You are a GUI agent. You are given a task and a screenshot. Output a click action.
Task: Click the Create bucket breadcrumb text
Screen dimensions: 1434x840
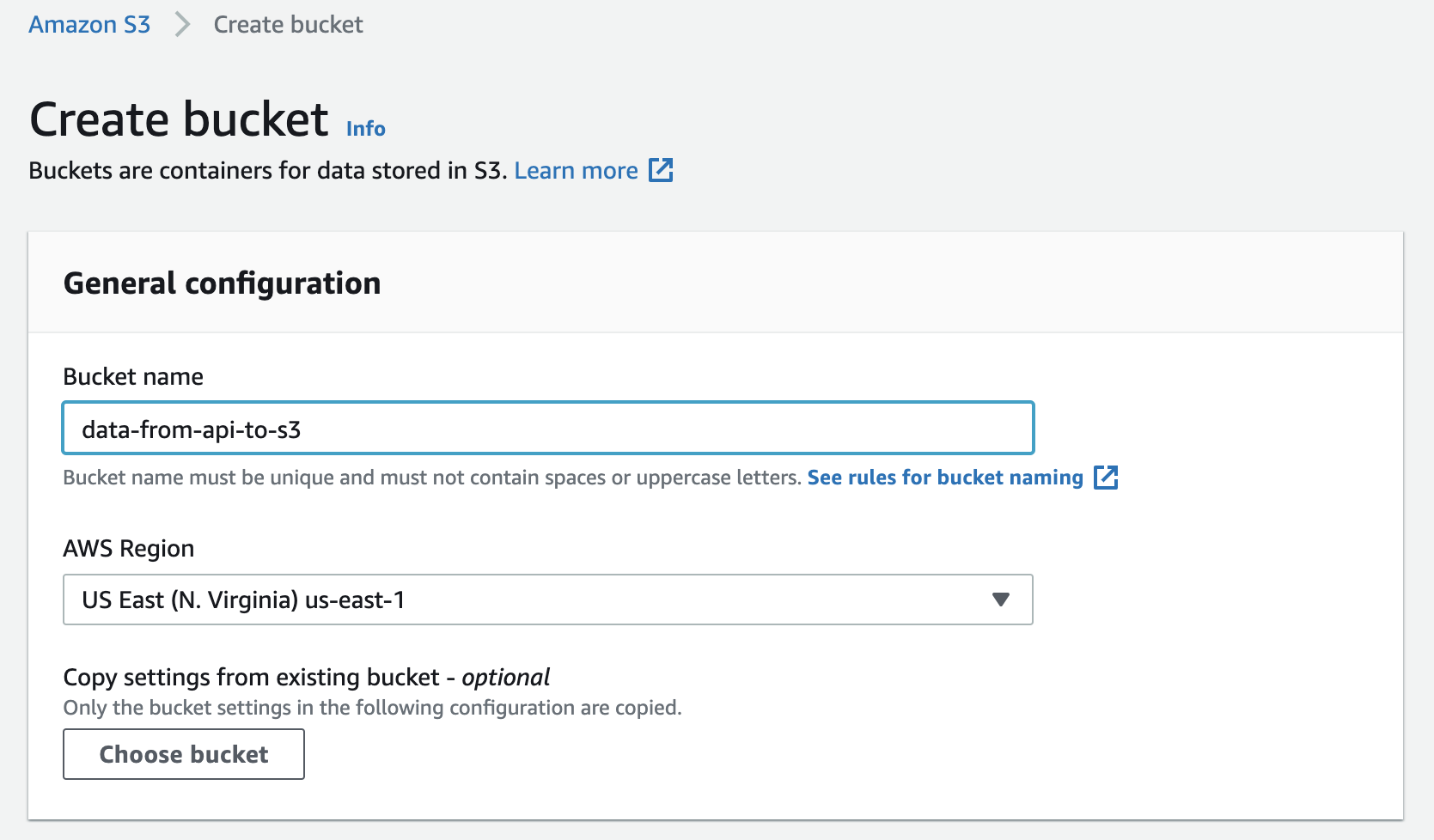pyautogui.click(x=288, y=24)
